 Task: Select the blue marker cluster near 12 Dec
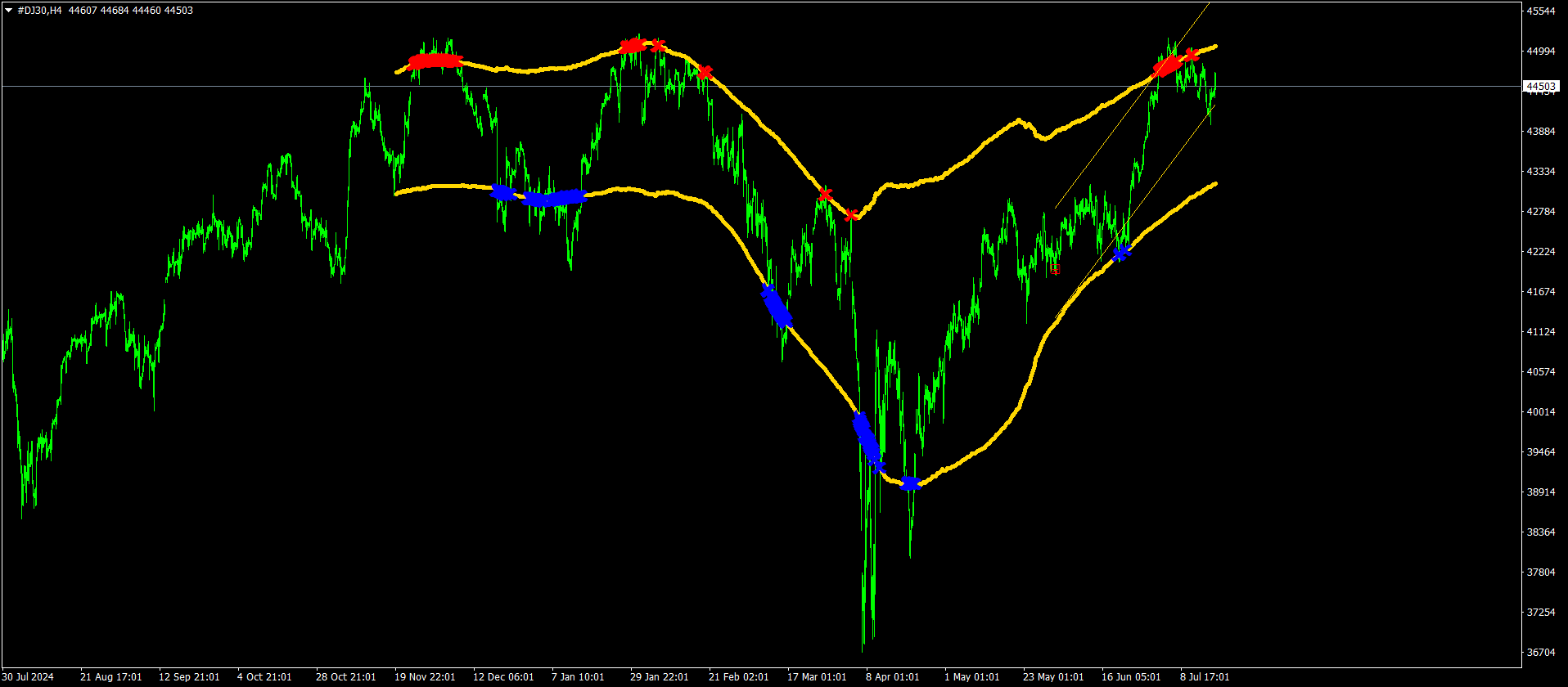502,192
